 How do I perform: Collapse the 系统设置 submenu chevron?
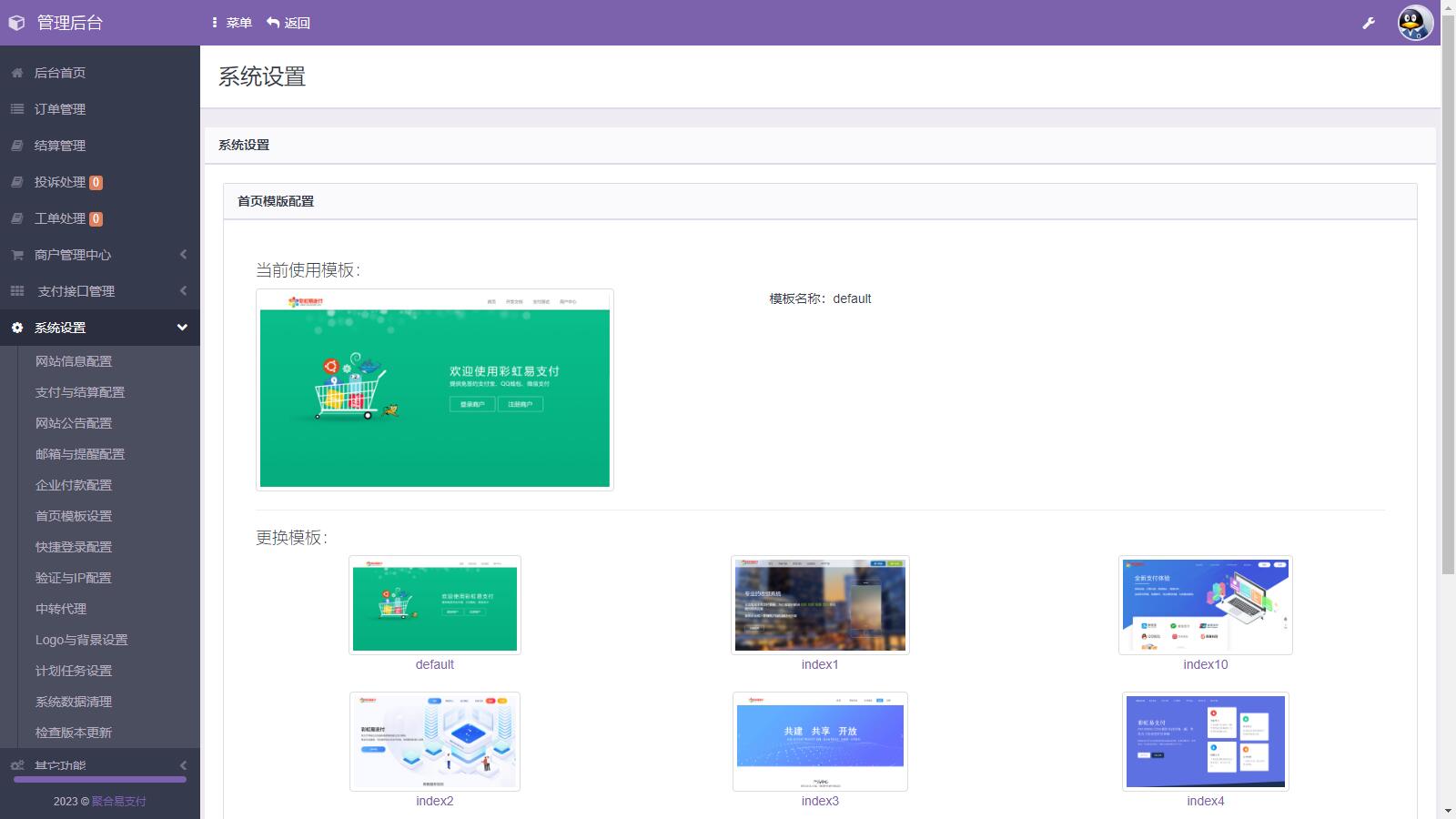(x=182, y=328)
